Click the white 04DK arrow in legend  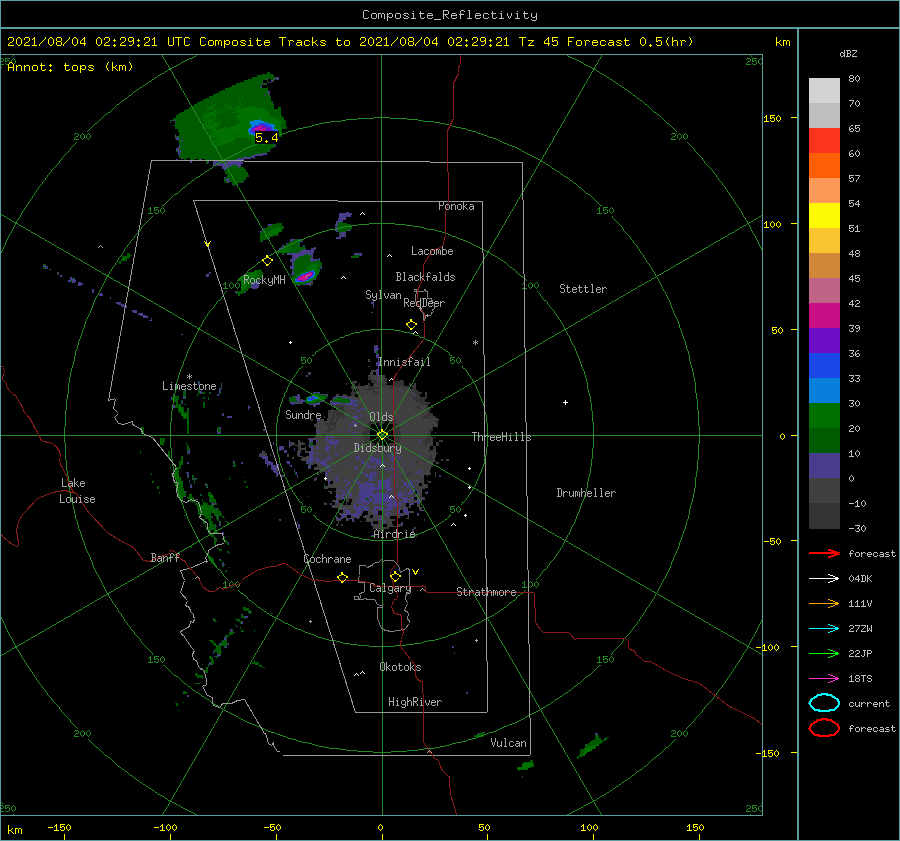824,579
